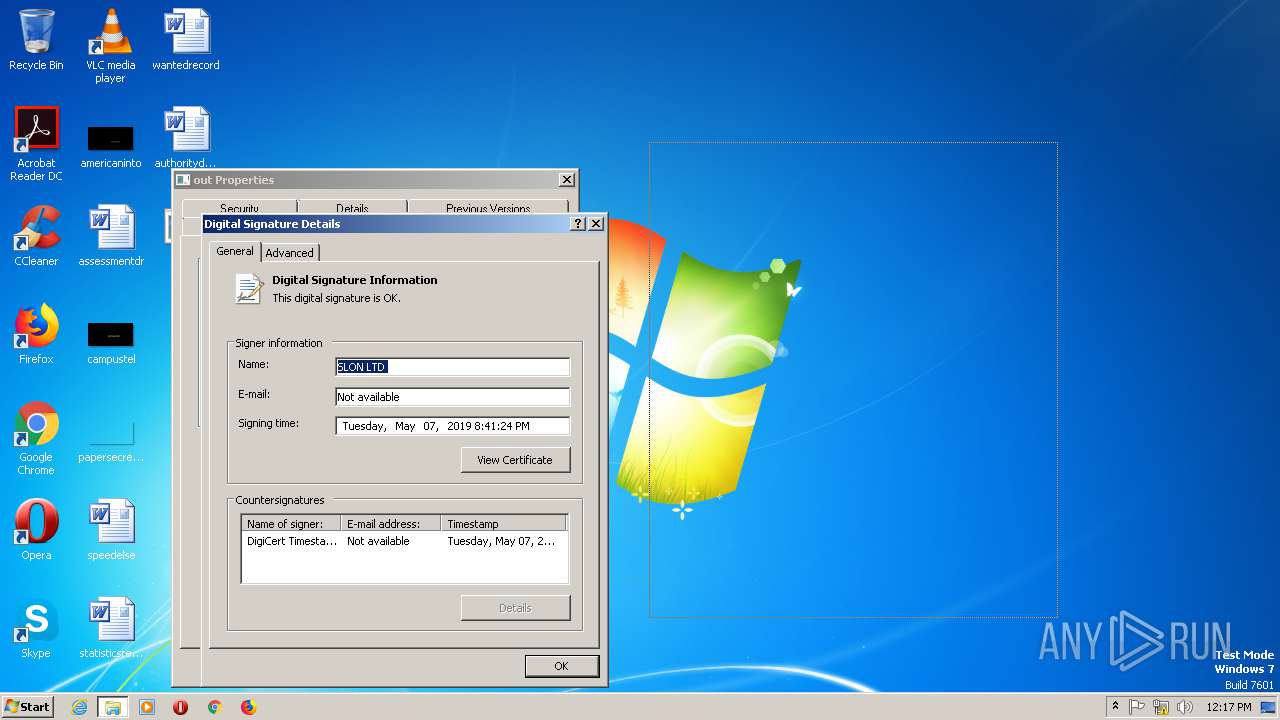Click the red Opera taskbar icon
1280x720 pixels.
pos(180,707)
